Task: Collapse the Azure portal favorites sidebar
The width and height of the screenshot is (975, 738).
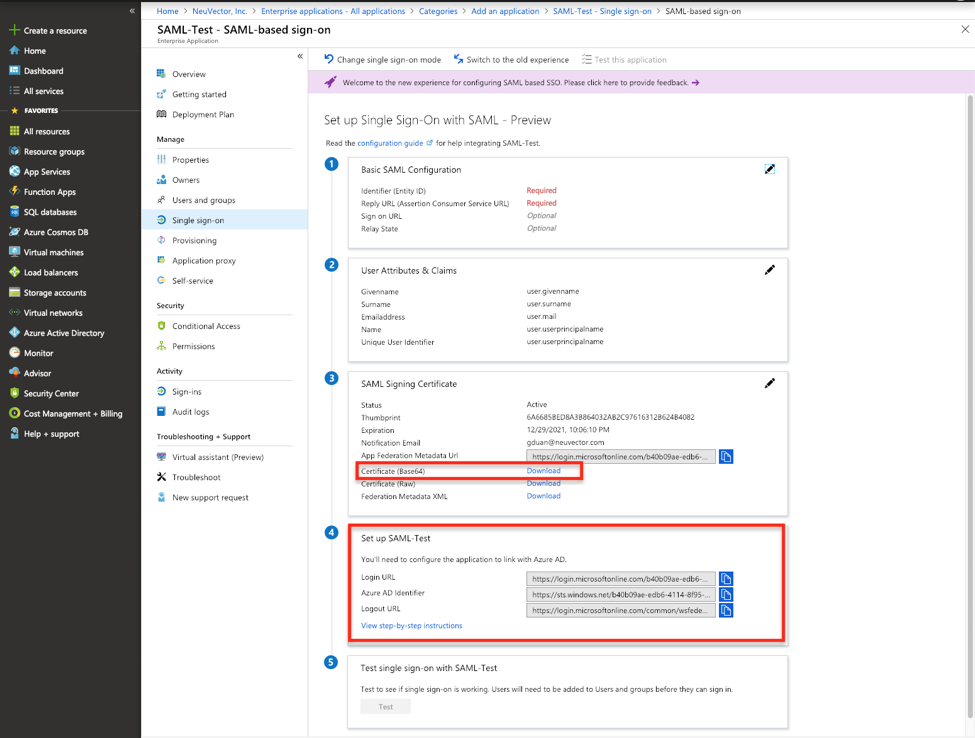Action: (x=131, y=11)
